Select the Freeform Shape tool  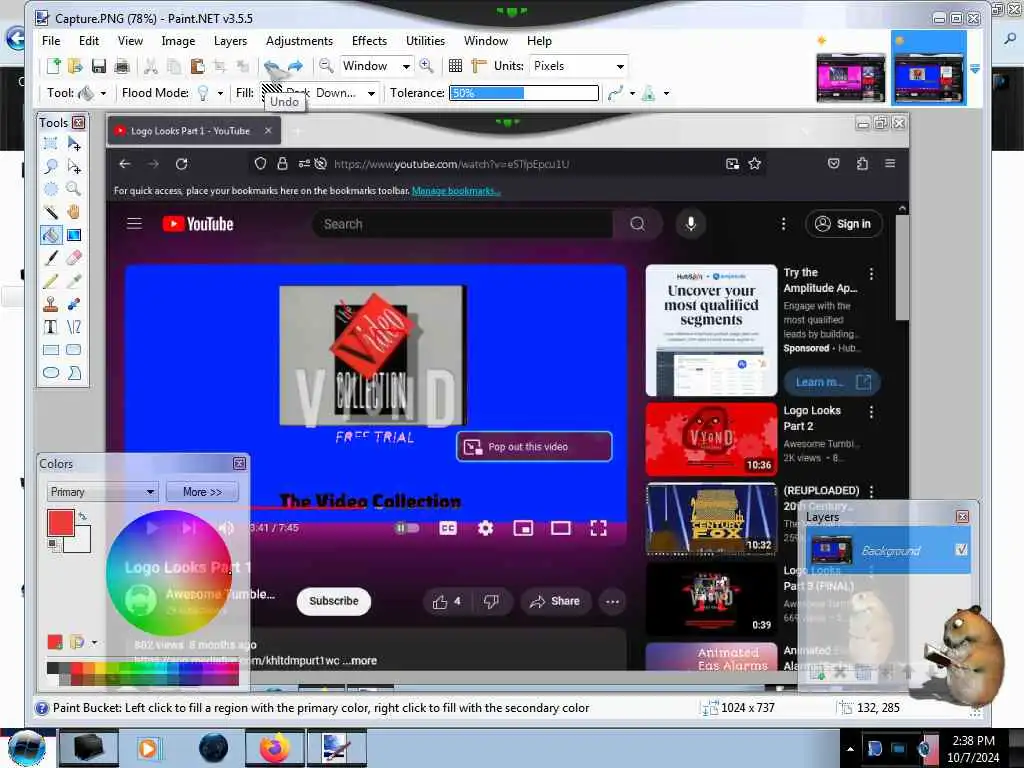pyautogui.click(x=74, y=373)
